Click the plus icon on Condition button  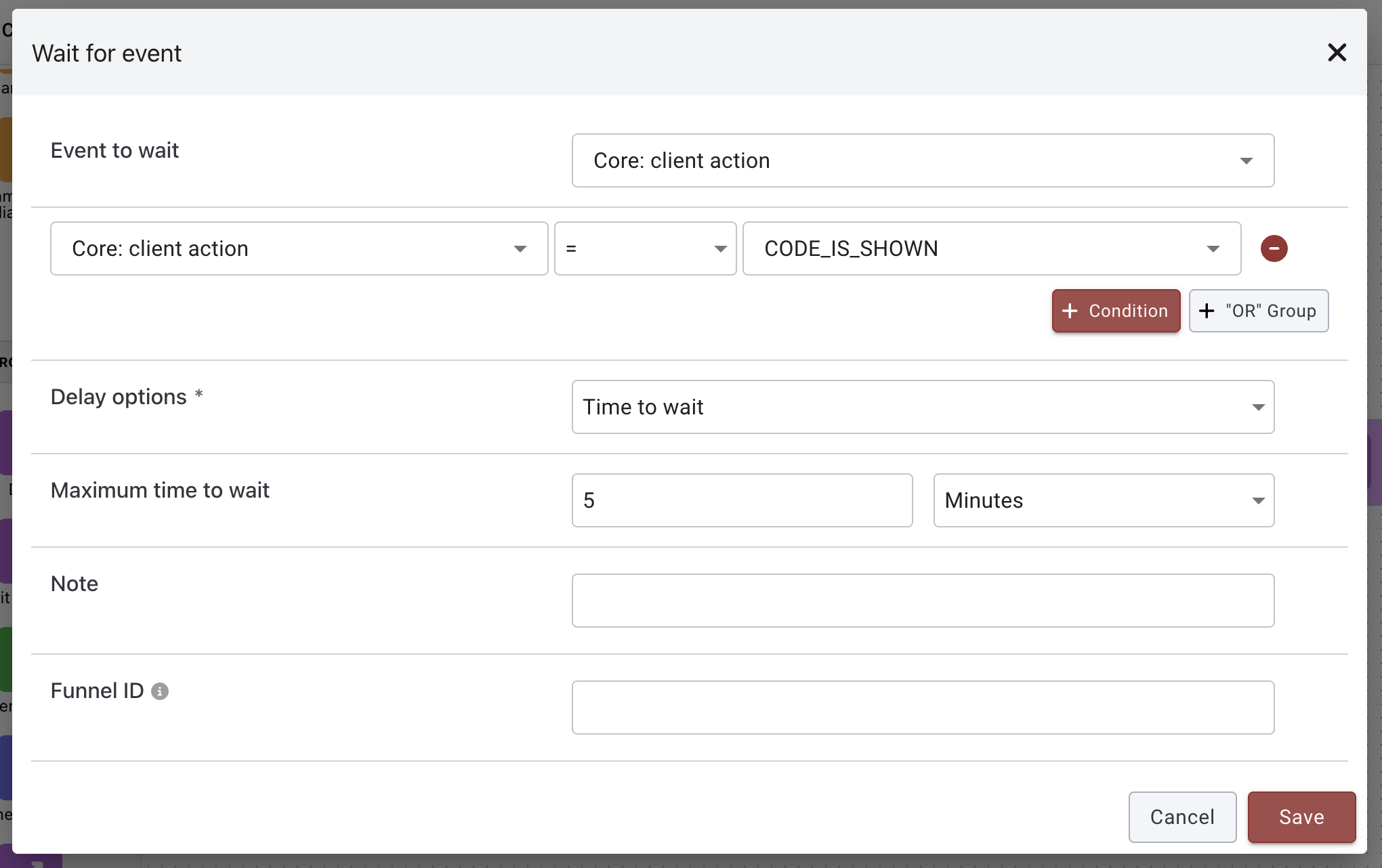pyautogui.click(x=1070, y=311)
